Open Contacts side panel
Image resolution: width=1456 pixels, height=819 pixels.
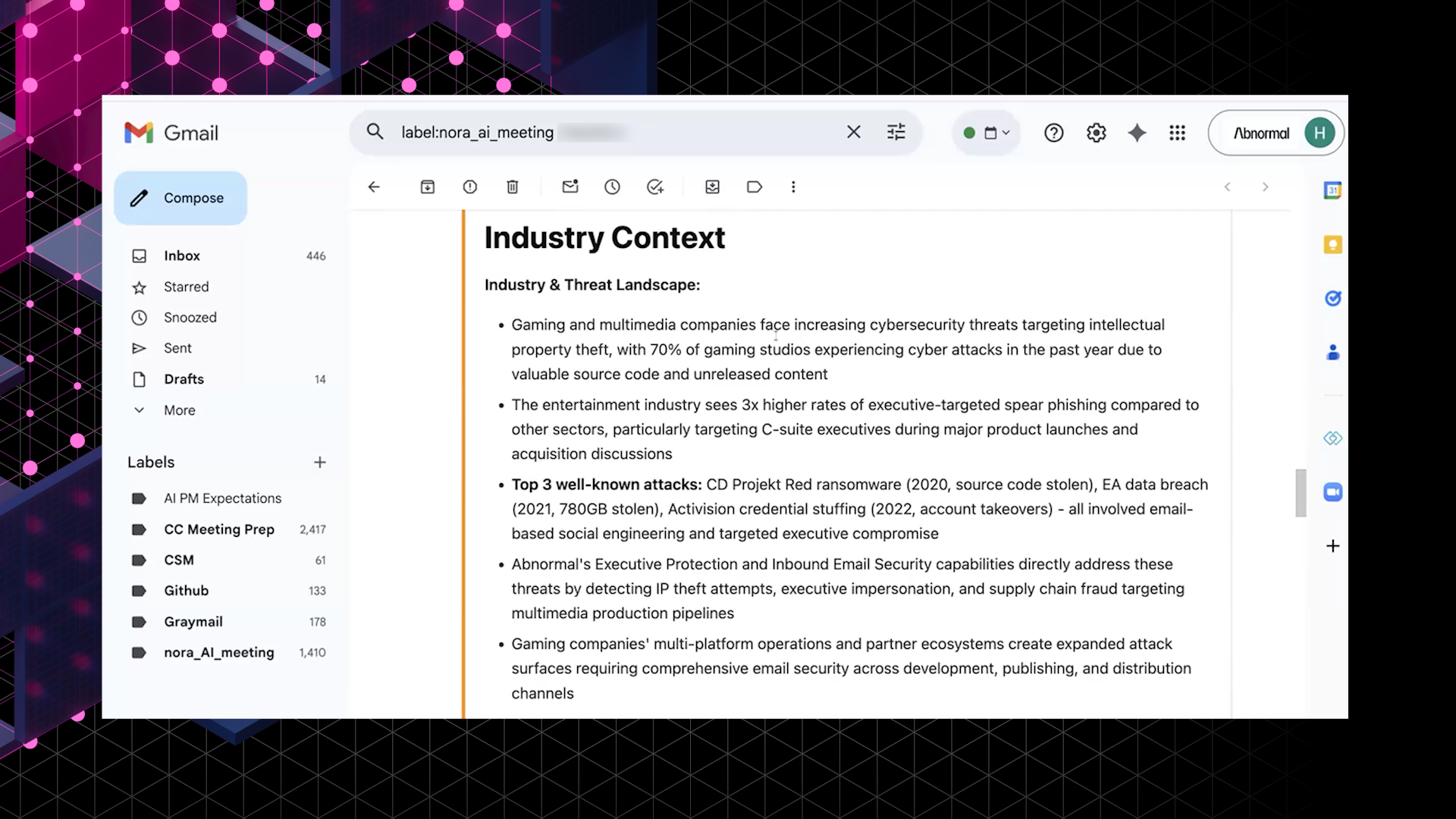tap(1332, 353)
